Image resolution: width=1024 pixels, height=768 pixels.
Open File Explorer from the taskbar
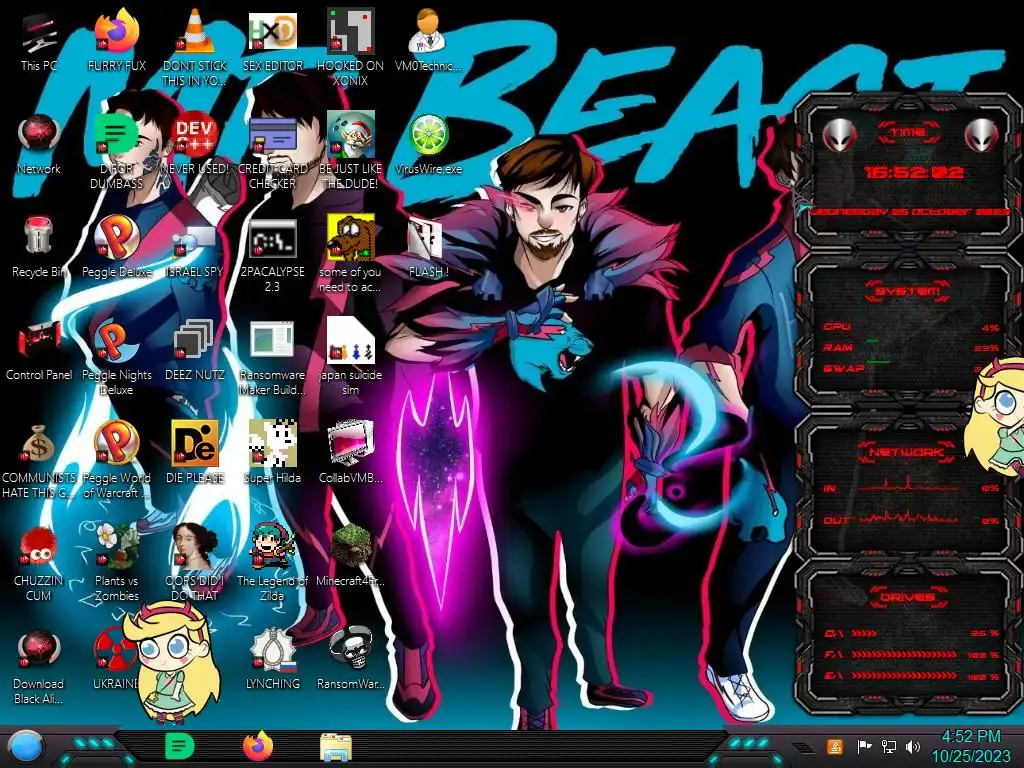coord(336,748)
